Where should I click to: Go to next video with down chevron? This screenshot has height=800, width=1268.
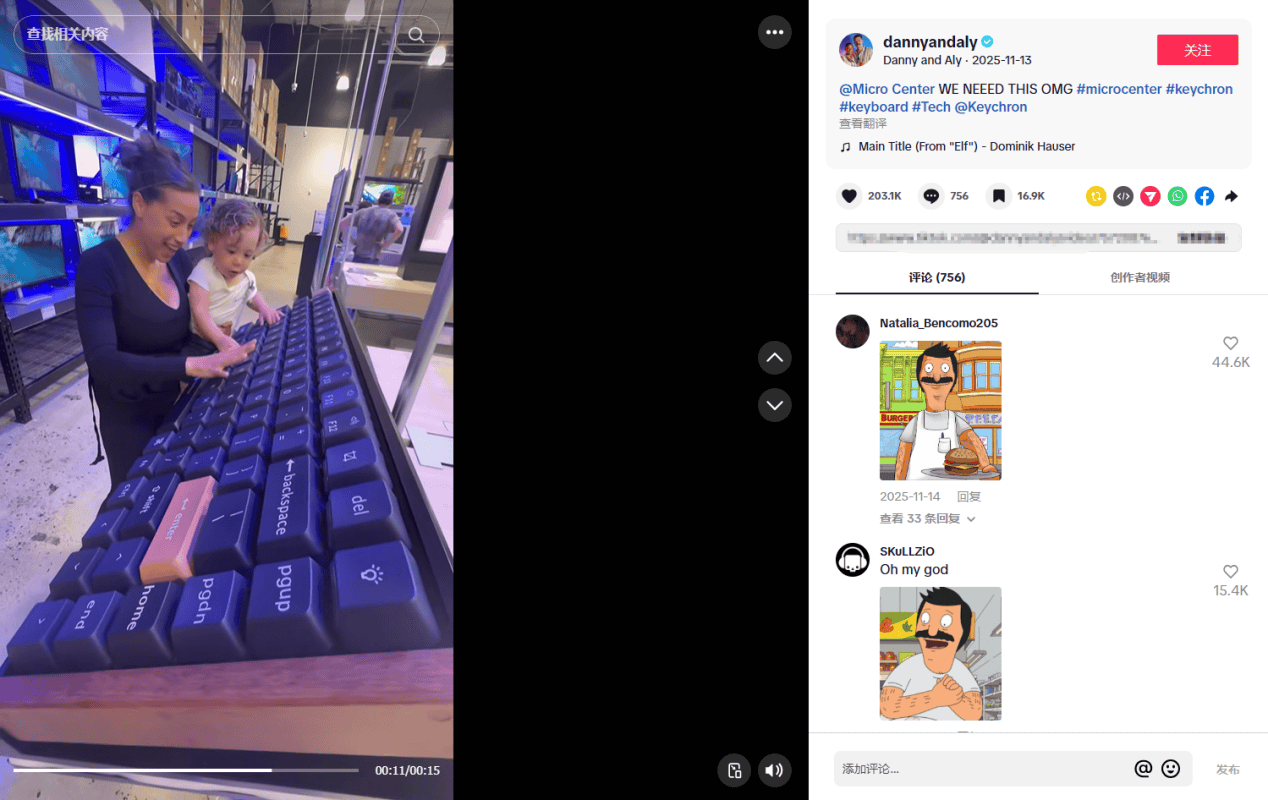pyautogui.click(x=774, y=405)
